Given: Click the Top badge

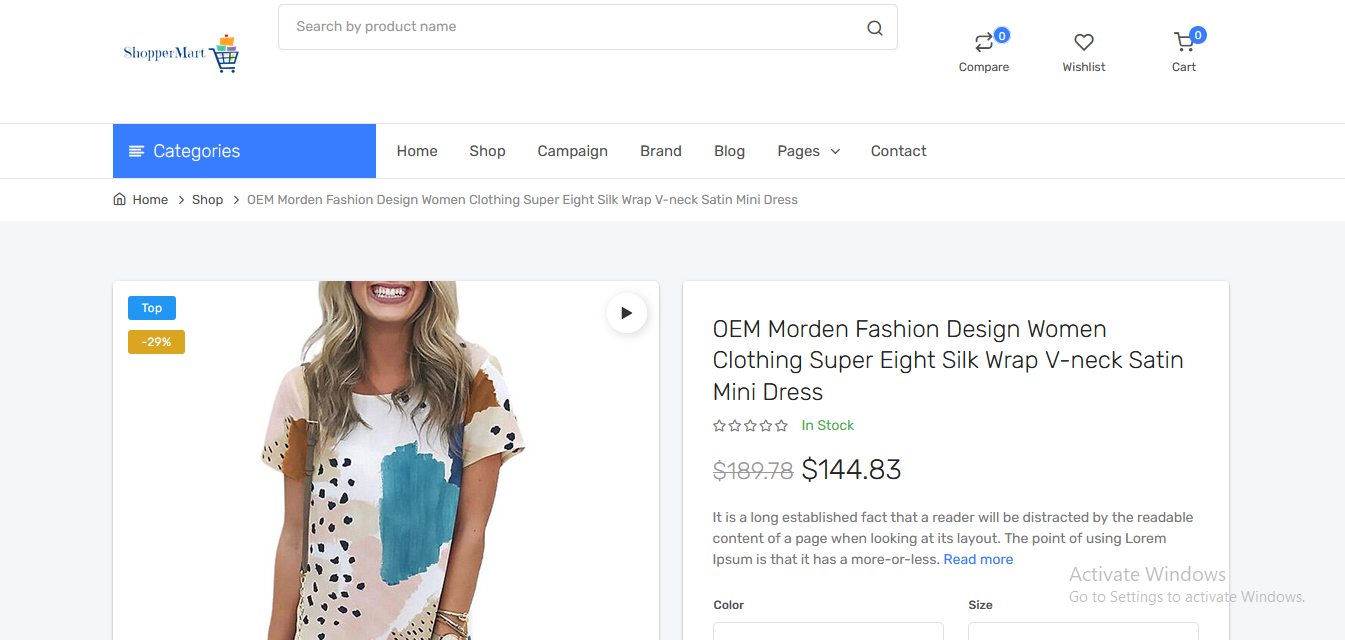Looking at the screenshot, I should 152,308.
